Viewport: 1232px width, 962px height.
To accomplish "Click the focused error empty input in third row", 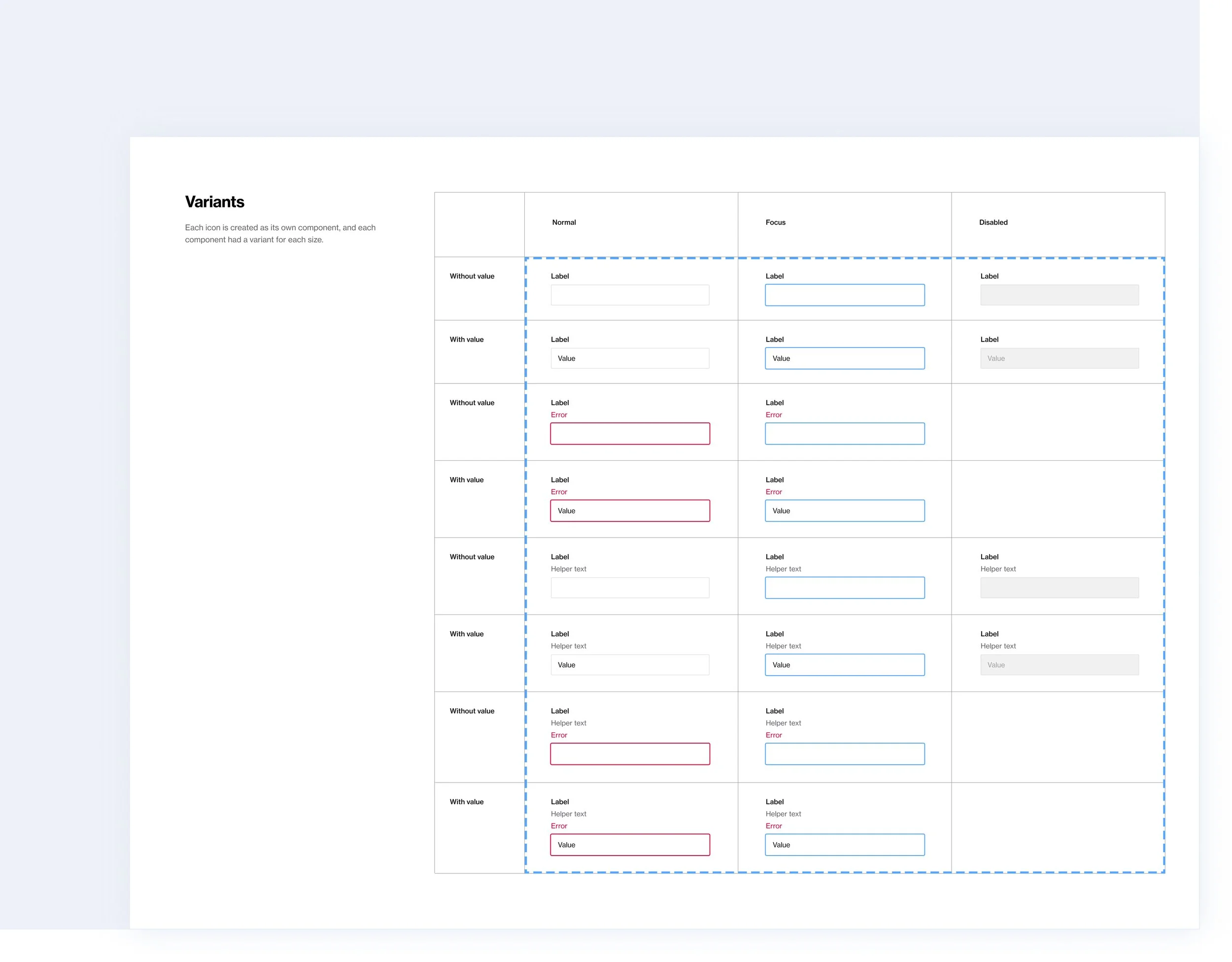I will (x=845, y=433).
